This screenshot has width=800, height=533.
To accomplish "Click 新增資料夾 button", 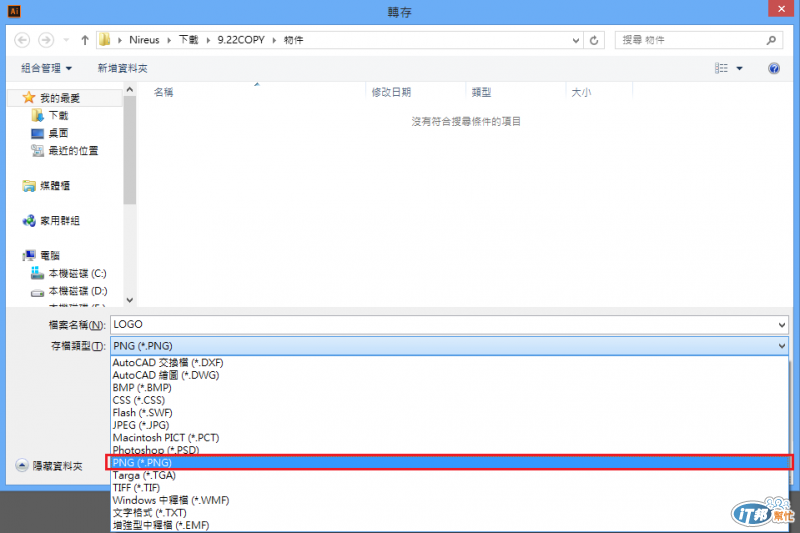I will 122,68.
